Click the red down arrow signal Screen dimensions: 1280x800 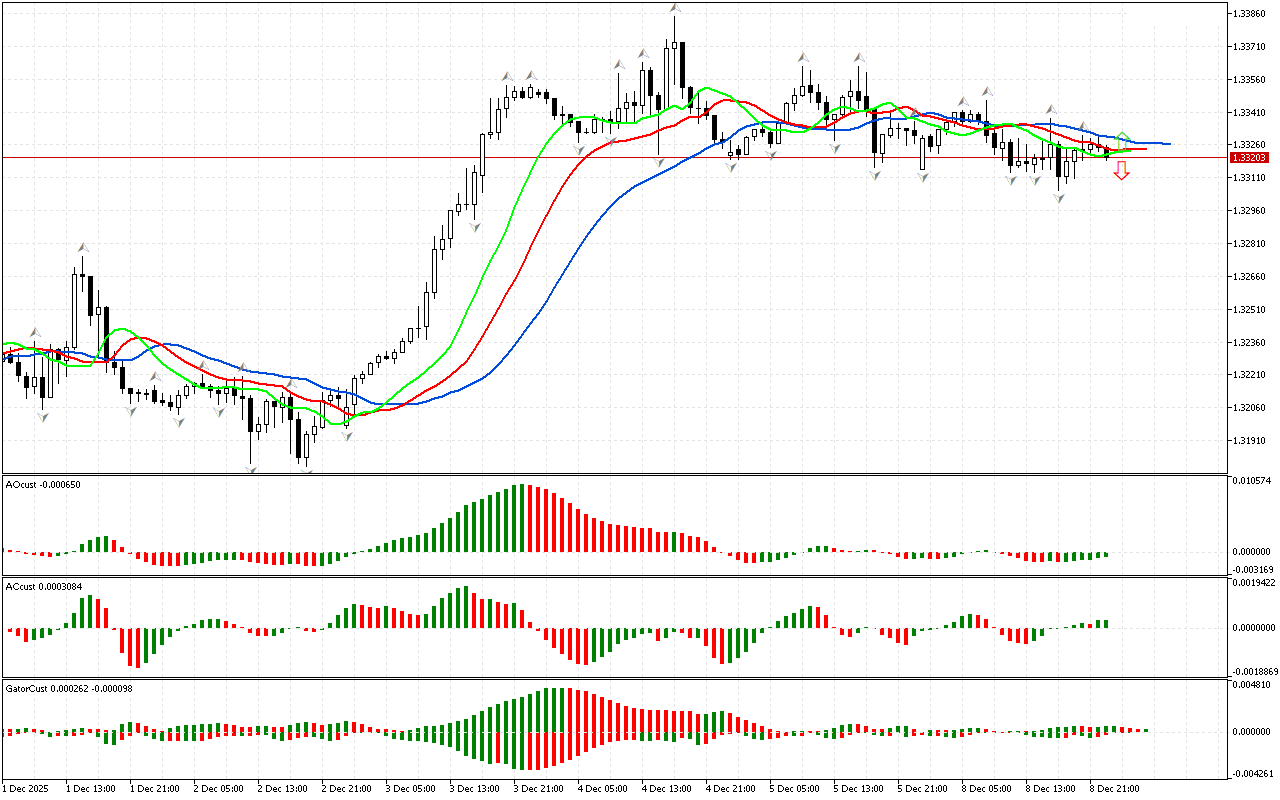point(1122,171)
